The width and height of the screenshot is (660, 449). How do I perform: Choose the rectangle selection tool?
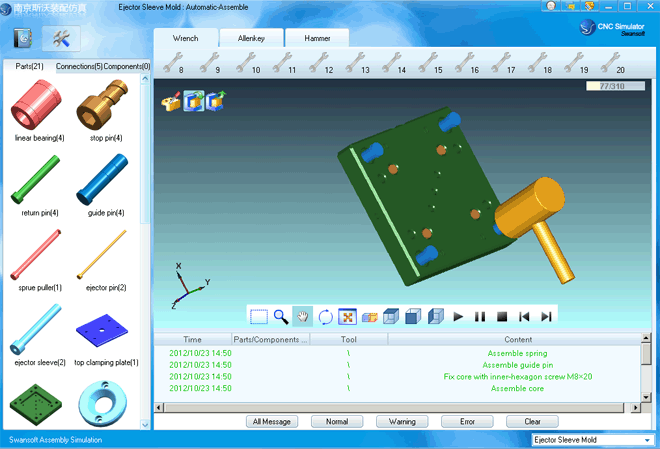pyautogui.click(x=259, y=317)
